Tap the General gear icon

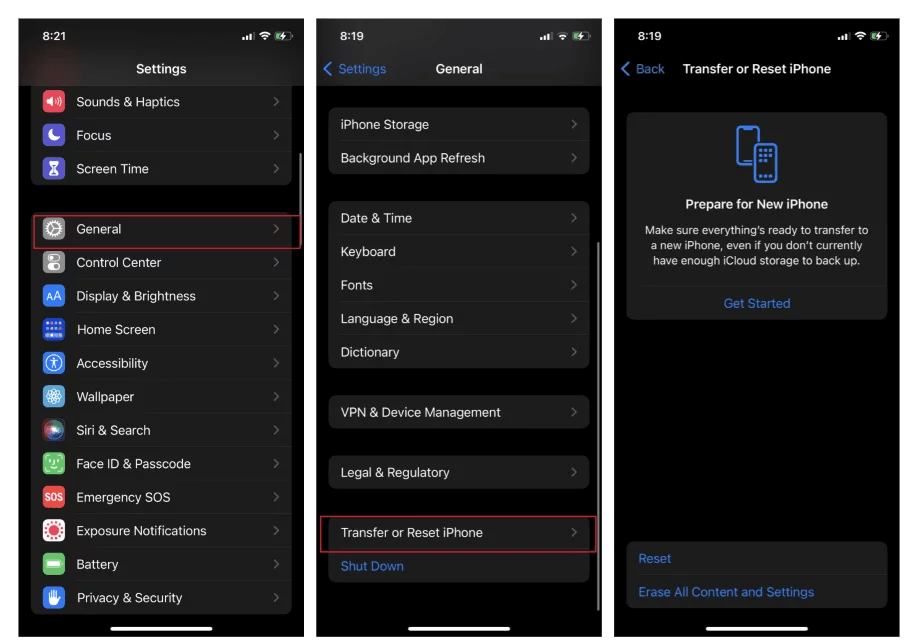[54, 229]
